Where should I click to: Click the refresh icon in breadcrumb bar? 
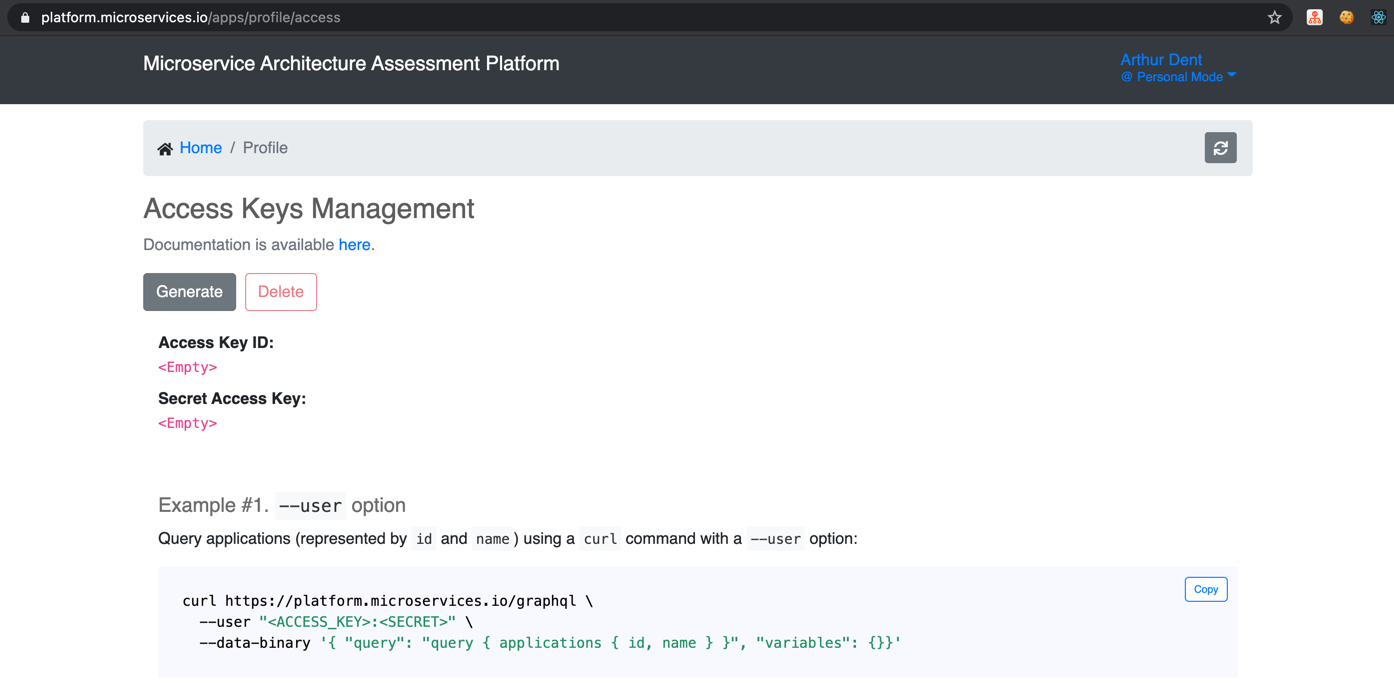(x=1220, y=148)
